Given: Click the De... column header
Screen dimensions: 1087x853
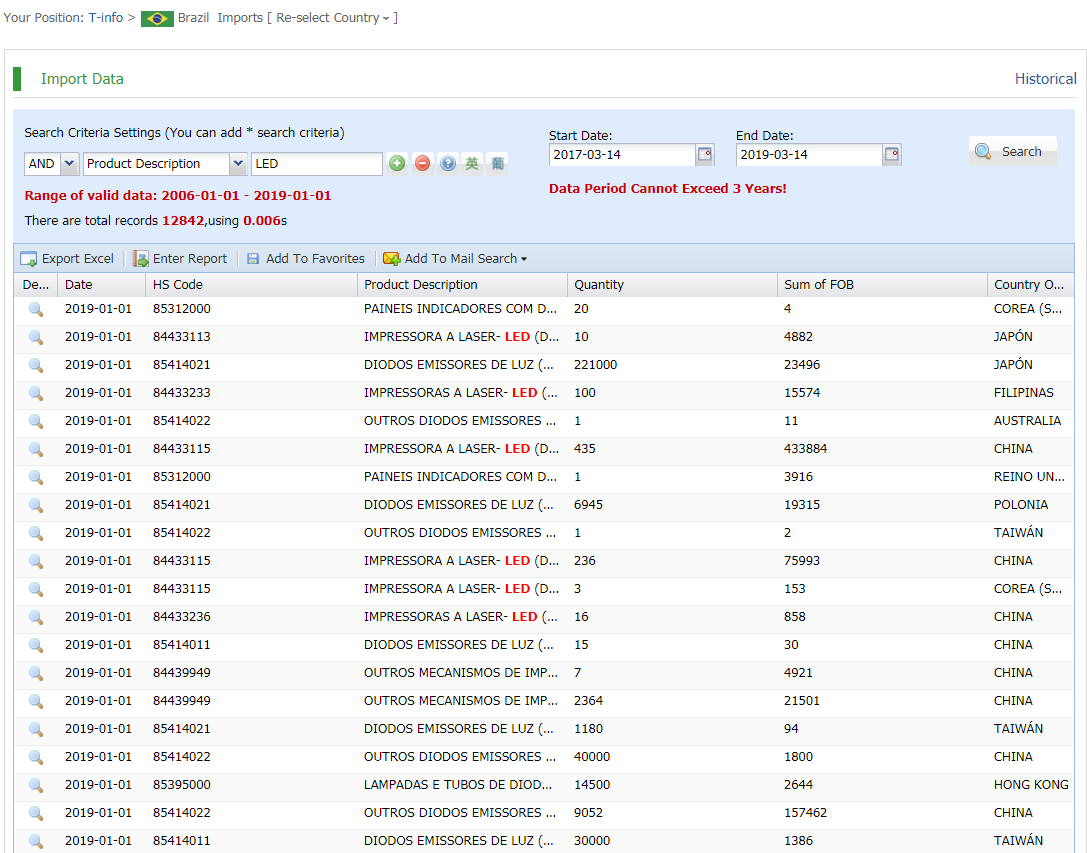Looking at the screenshot, I should (35, 284).
